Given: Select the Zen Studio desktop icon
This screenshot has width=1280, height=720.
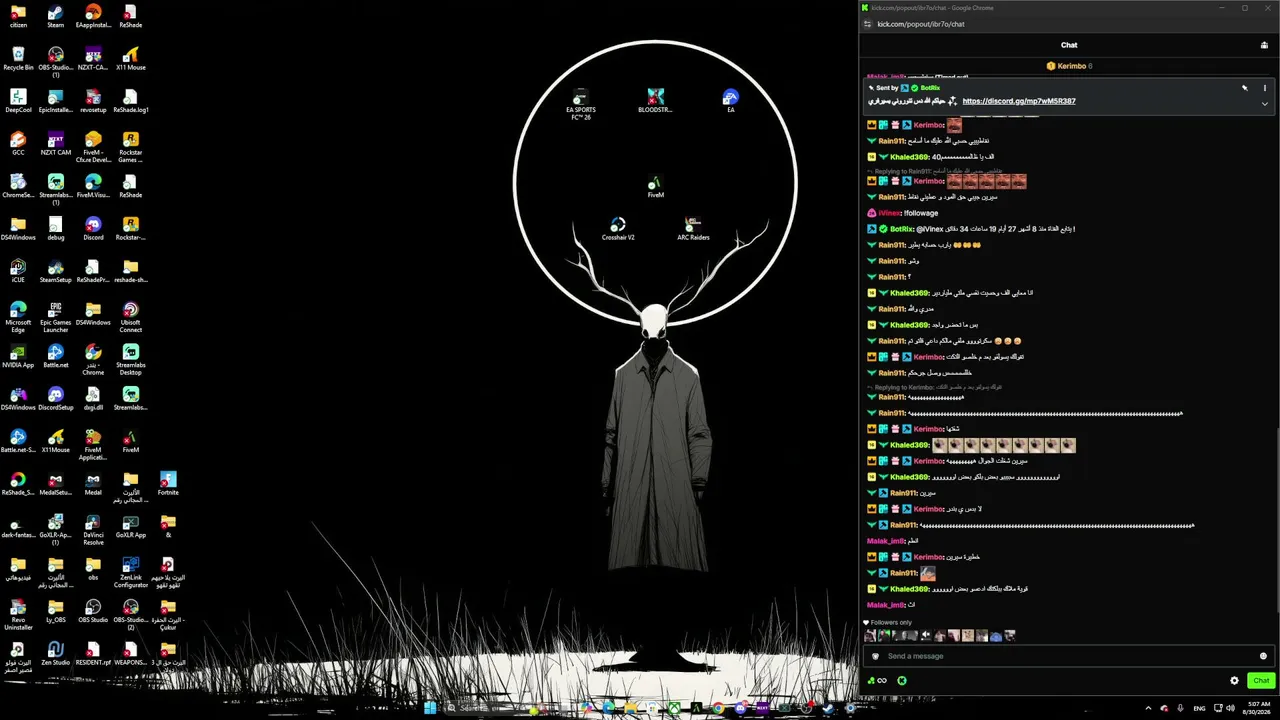Looking at the screenshot, I should tap(55, 654).
